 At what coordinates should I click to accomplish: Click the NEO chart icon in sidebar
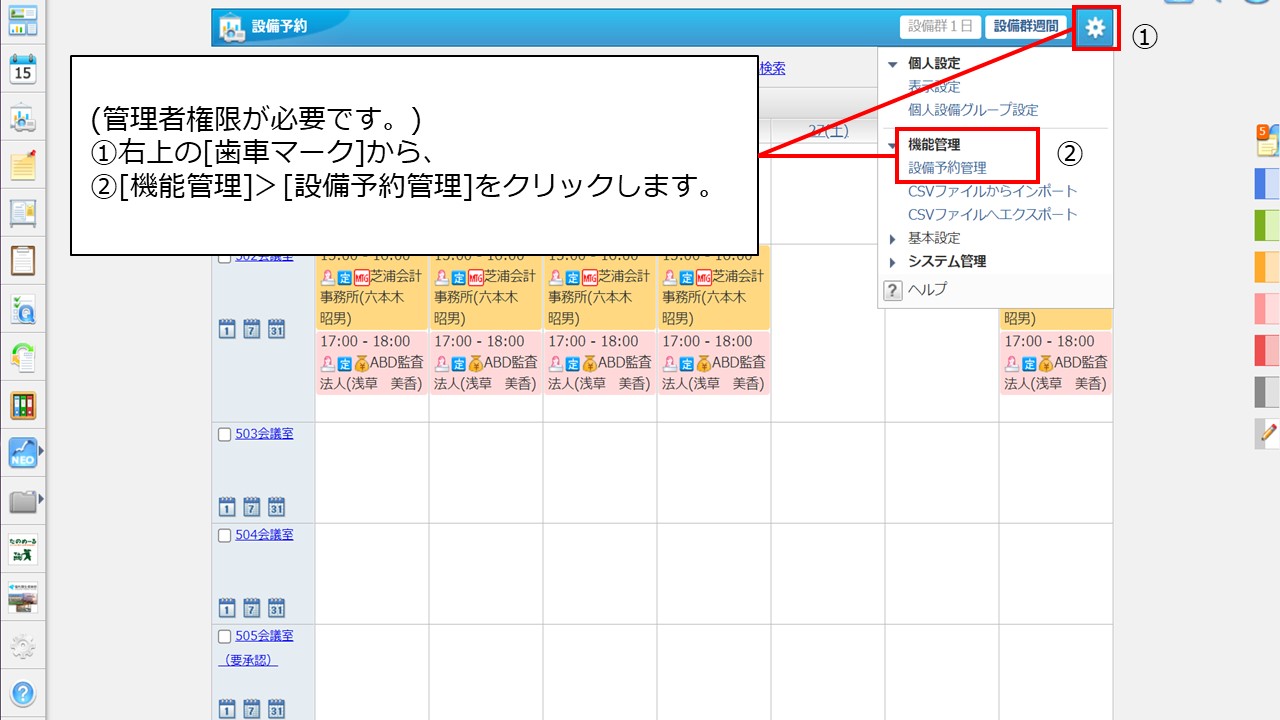tap(22, 452)
